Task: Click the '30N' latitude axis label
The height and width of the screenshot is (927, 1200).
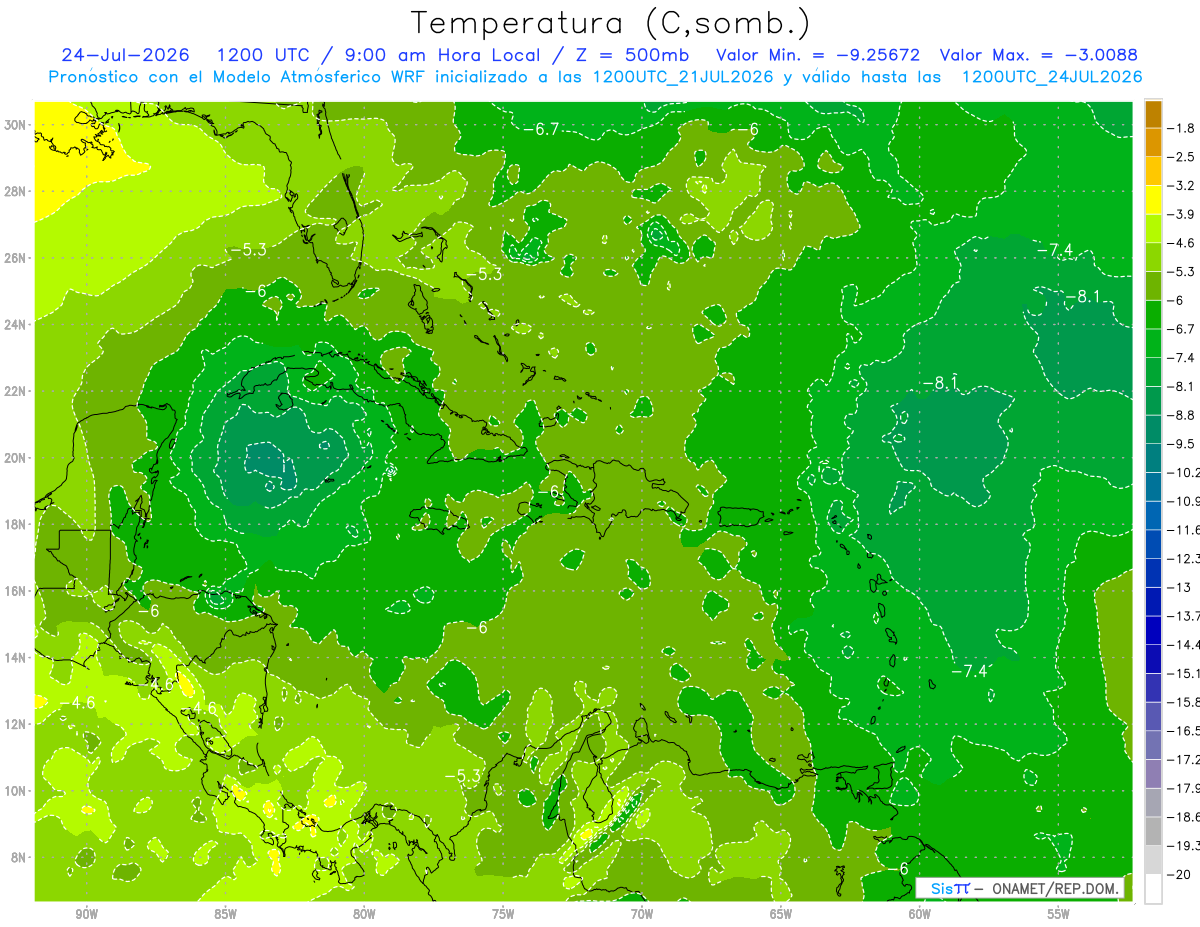Action: point(16,125)
